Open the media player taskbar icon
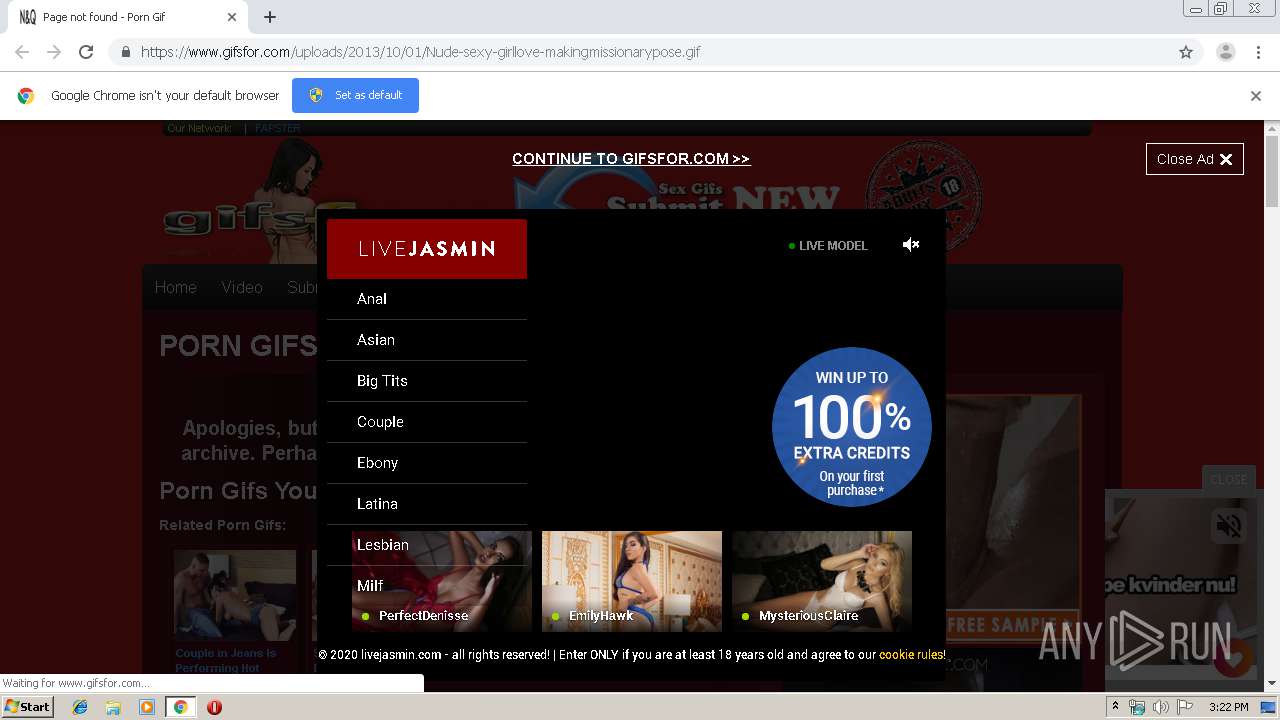 click(147, 707)
